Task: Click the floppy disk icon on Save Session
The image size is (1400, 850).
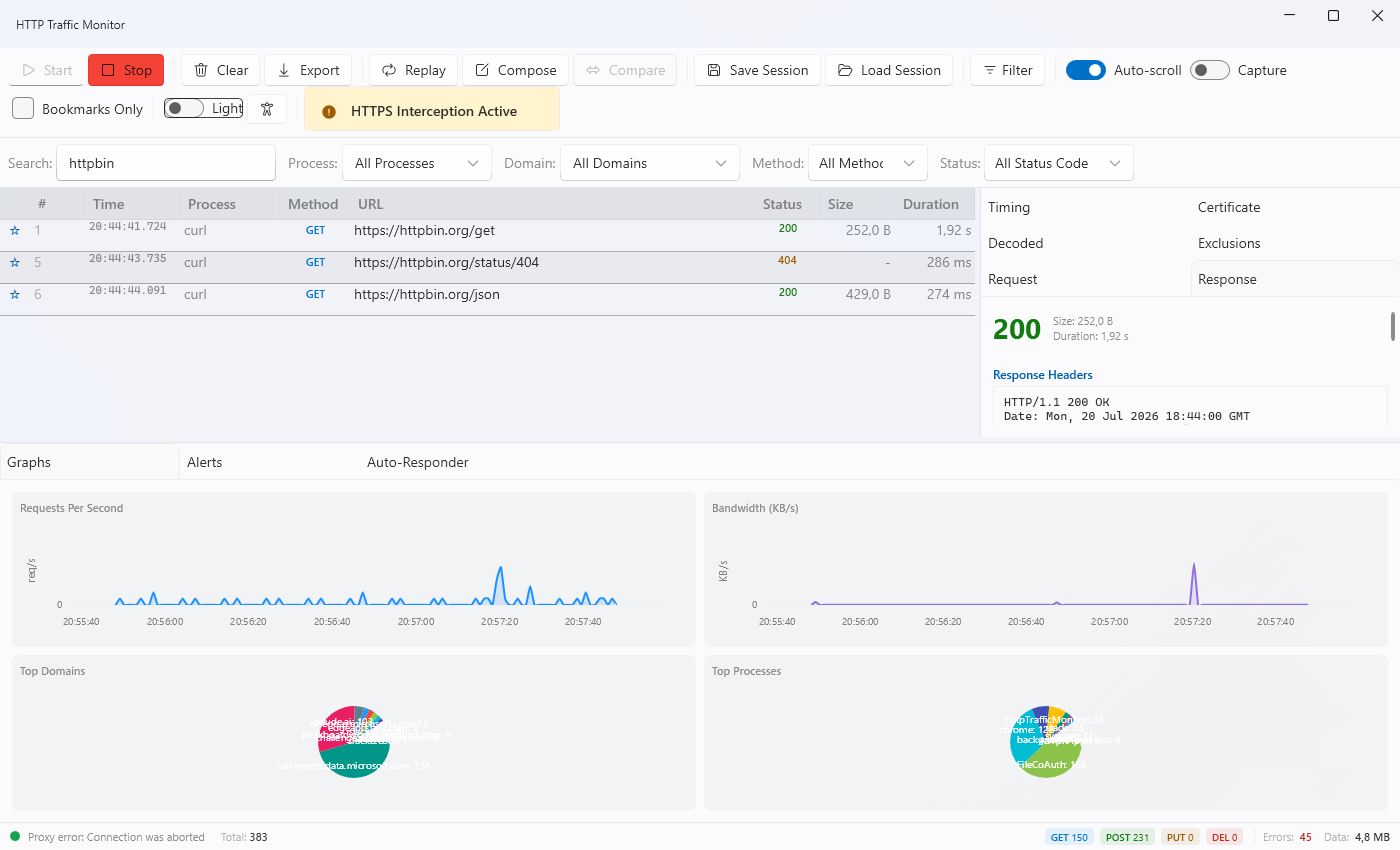Action: (x=714, y=70)
